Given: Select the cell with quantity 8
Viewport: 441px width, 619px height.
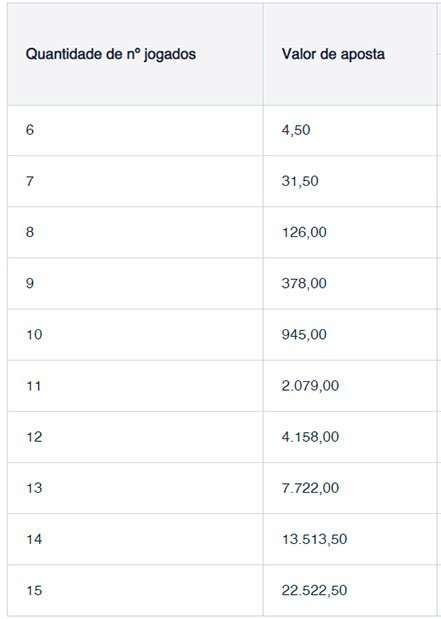Looking at the screenshot, I should pos(135,232).
